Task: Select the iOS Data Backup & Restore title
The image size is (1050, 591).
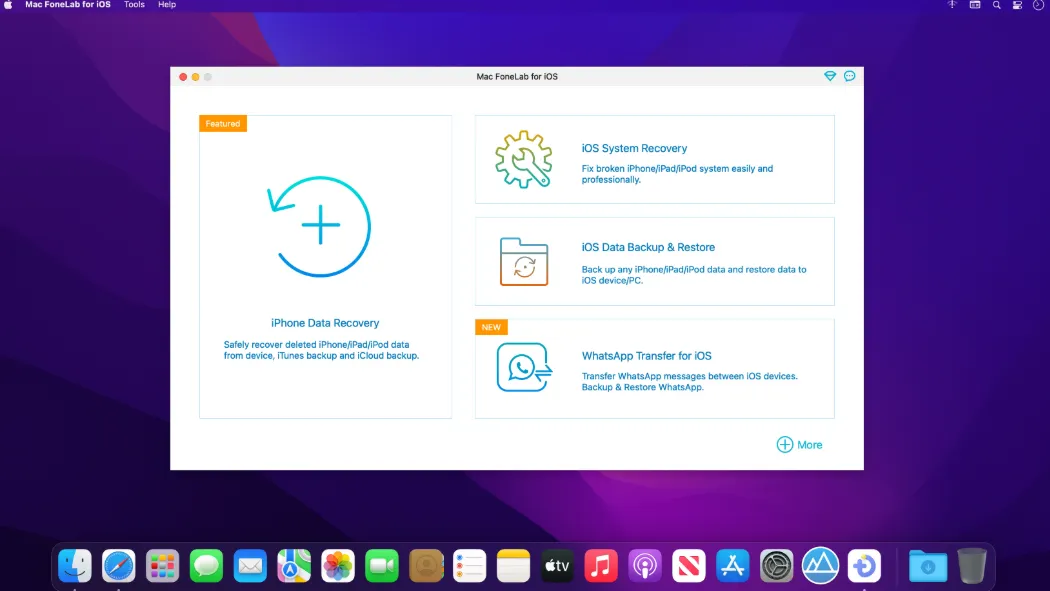Action: pos(648,247)
